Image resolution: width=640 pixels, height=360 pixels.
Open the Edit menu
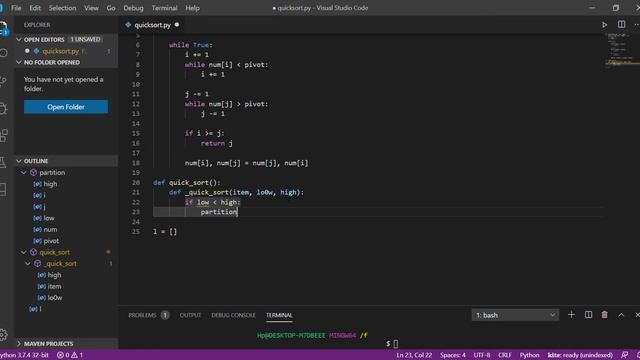pos(35,8)
